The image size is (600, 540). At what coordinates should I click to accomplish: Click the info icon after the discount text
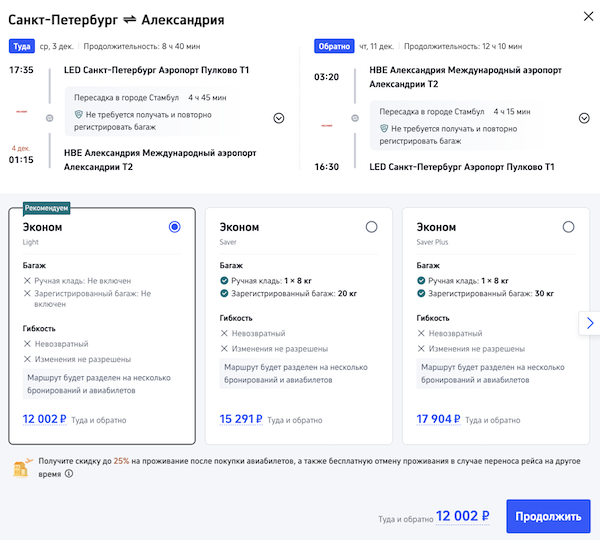click(x=69, y=474)
